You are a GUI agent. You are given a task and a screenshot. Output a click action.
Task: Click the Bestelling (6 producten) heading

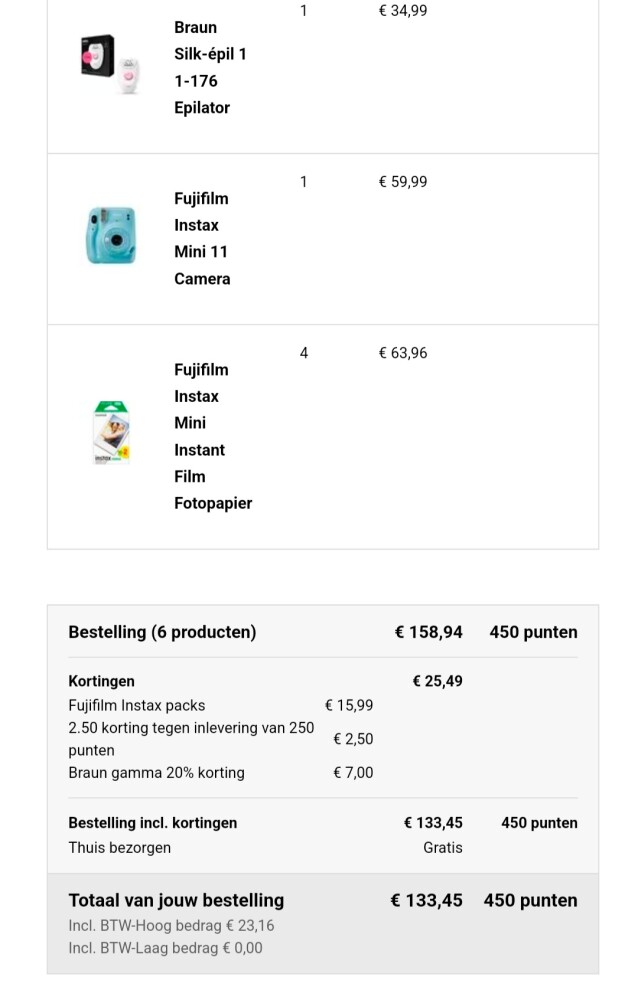tap(162, 632)
